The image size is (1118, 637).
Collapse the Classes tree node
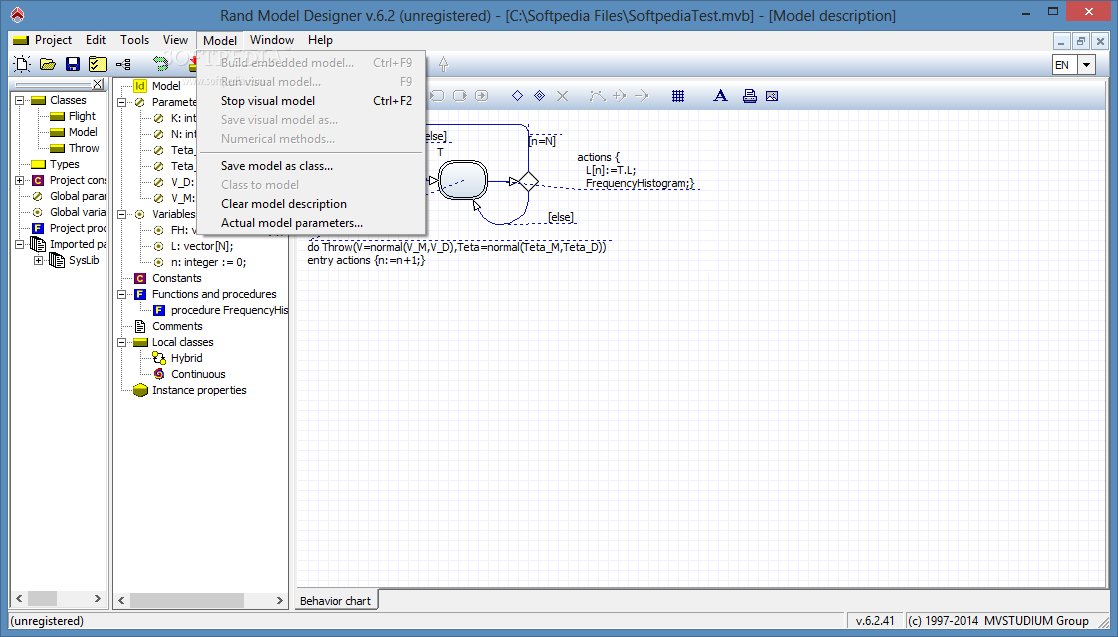tap(20, 100)
